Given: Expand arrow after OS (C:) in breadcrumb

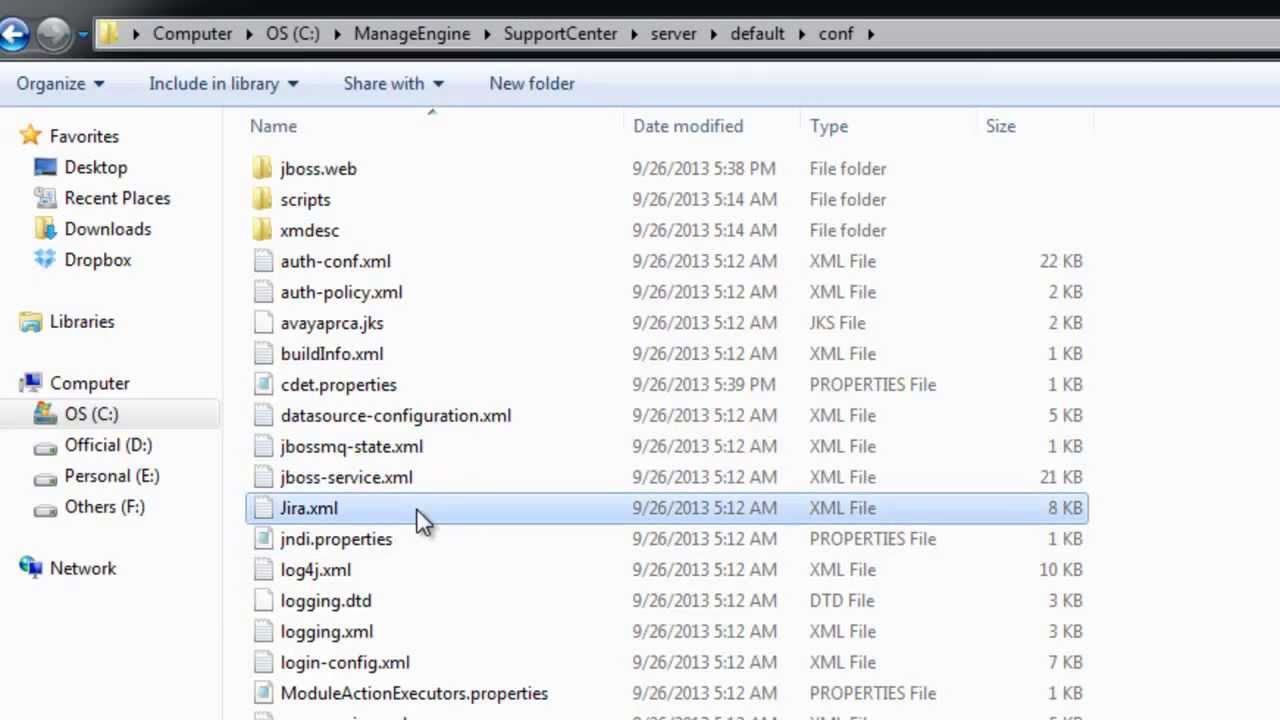Looking at the screenshot, I should click(337, 34).
